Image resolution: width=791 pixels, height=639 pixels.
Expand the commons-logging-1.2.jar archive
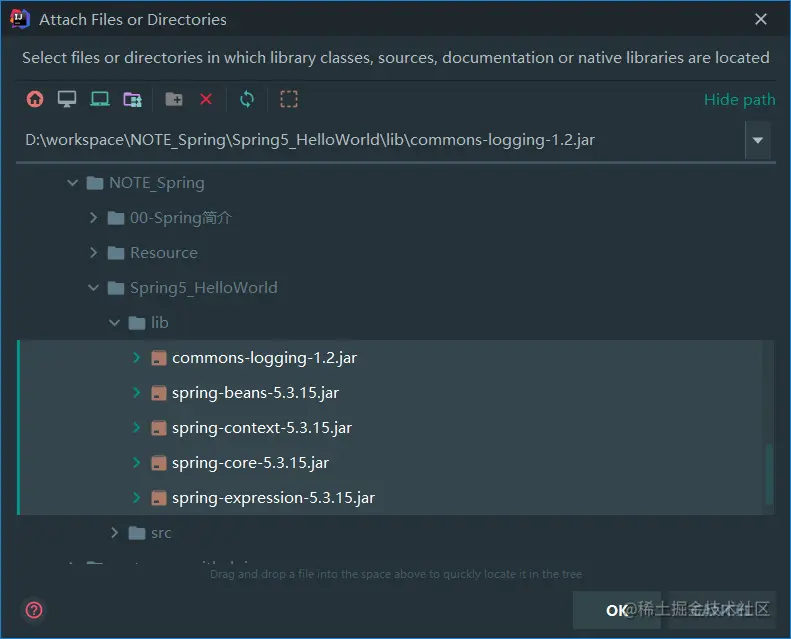136,358
